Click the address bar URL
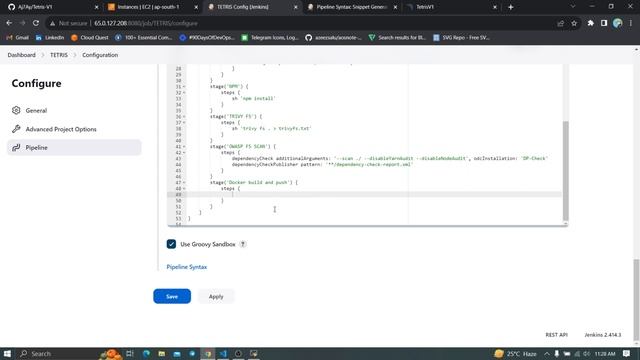This screenshot has height=360, width=640. (146, 23)
